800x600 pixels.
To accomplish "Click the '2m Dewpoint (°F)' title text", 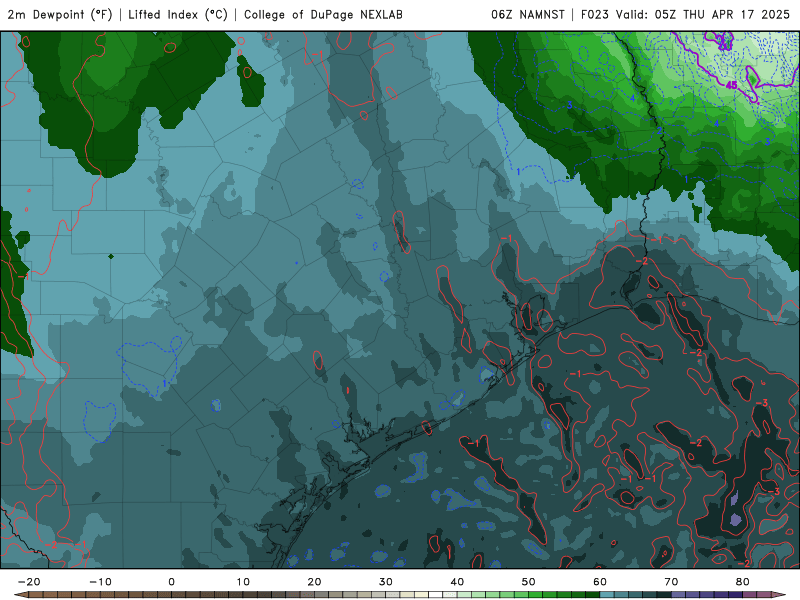I will click(60, 15).
